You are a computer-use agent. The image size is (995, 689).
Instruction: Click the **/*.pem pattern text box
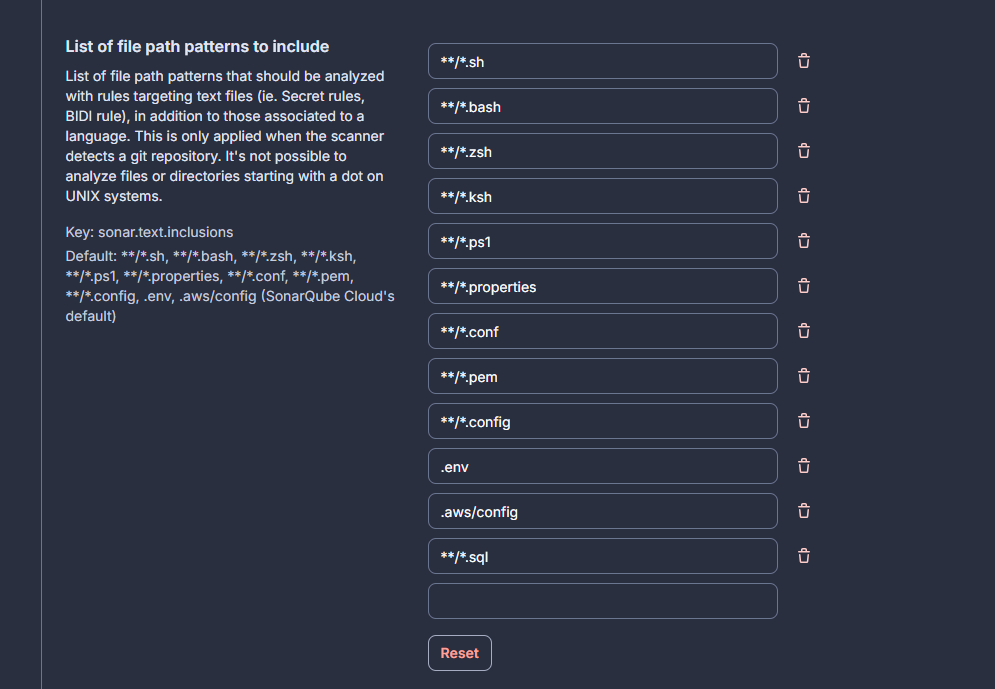coord(602,376)
